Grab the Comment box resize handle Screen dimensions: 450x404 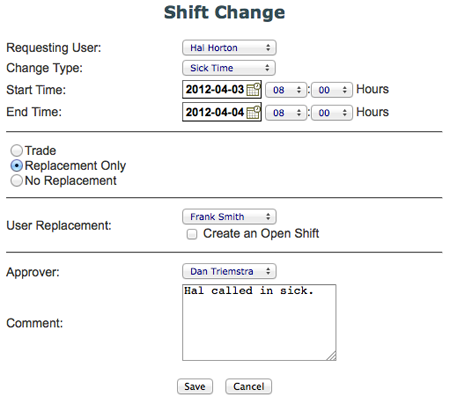(x=332, y=356)
